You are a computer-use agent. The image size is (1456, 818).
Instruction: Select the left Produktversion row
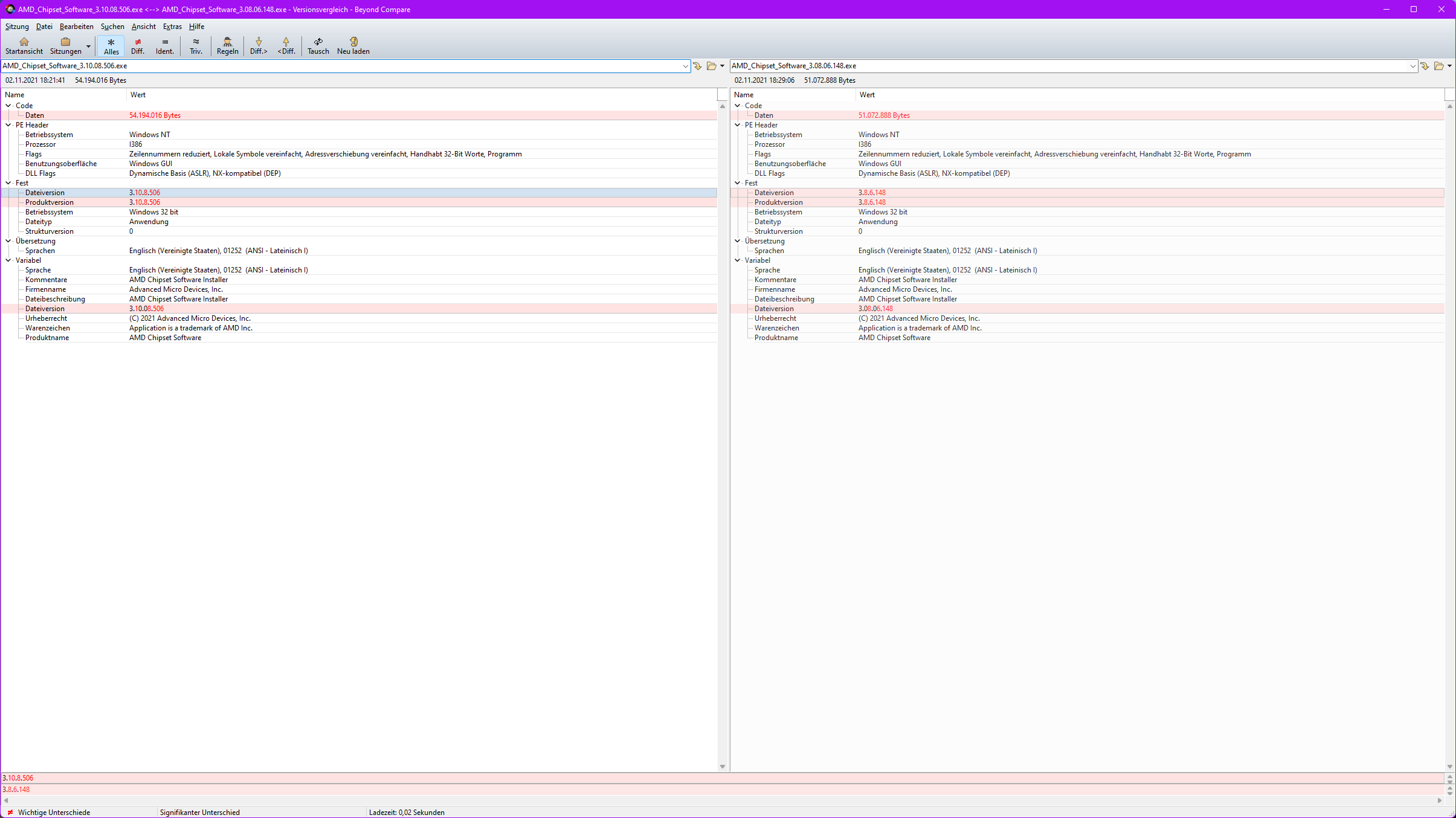tap(50, 202)
